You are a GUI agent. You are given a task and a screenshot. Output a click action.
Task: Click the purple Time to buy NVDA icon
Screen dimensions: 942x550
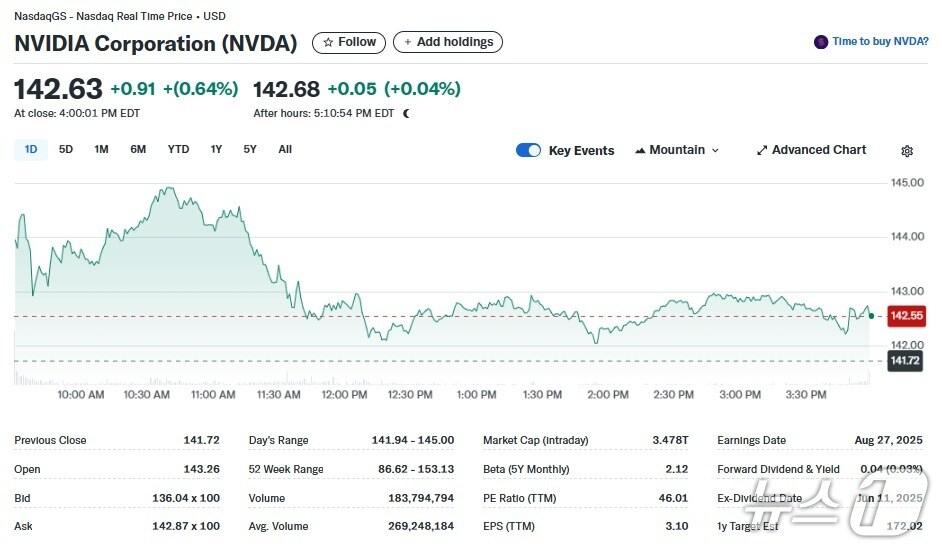point(821,42)
